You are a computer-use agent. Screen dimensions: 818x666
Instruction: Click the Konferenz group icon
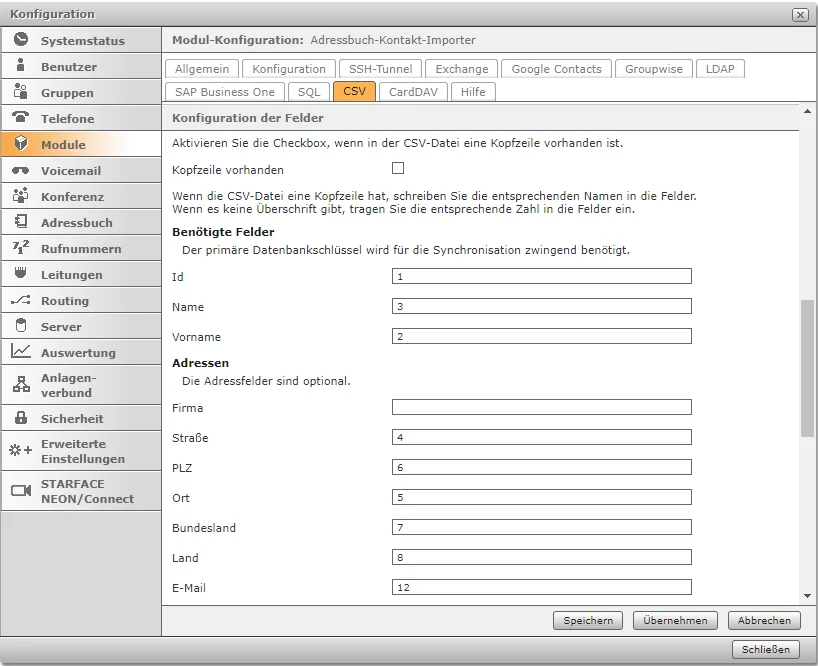[21, 196]
